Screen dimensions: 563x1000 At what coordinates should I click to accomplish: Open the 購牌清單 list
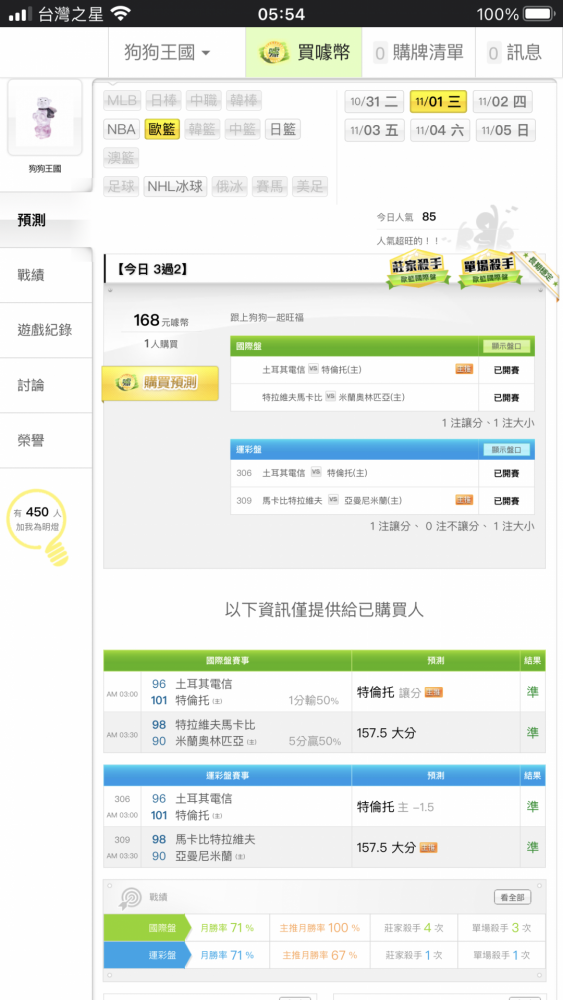coord(418,52)
